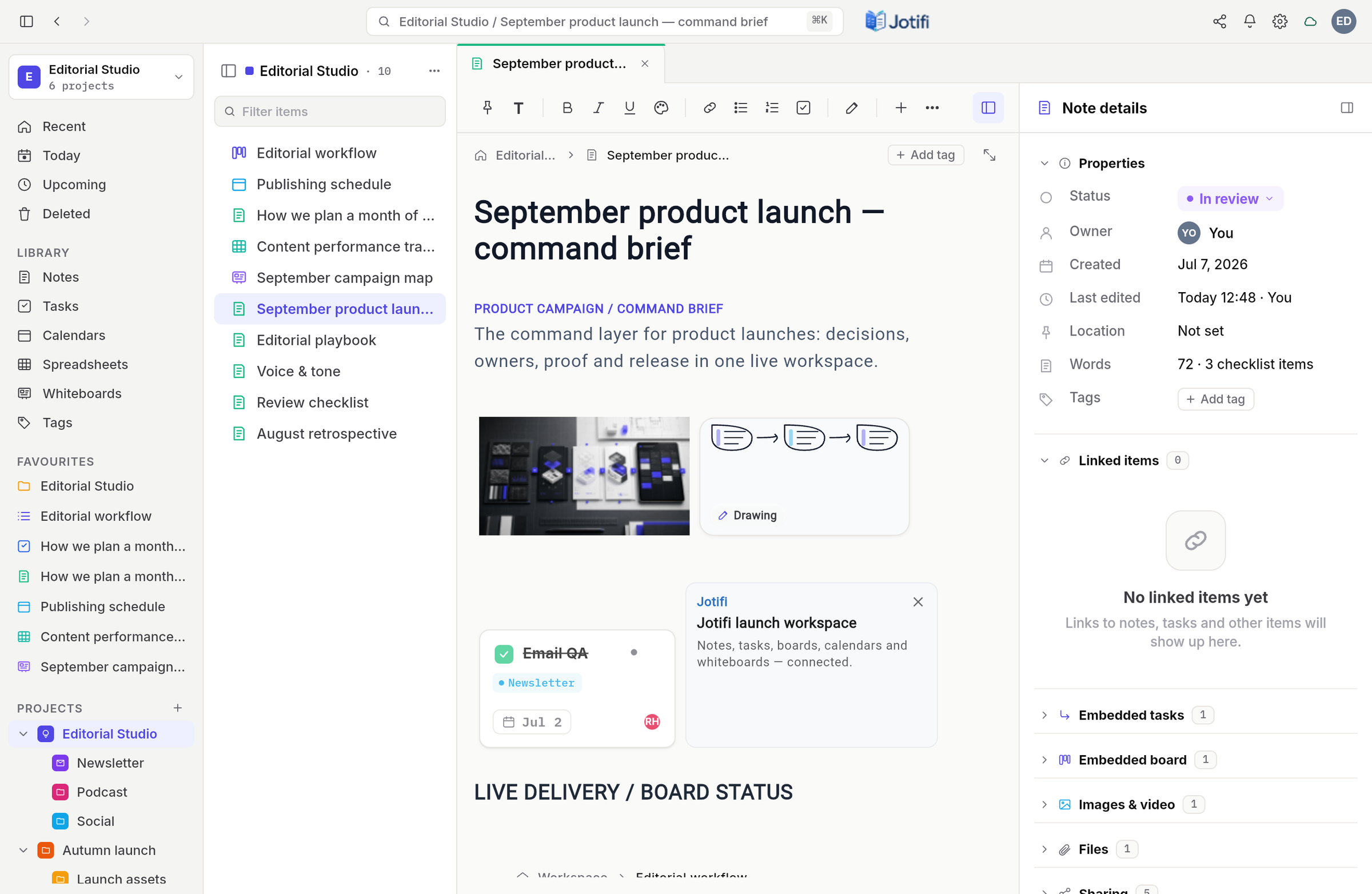Insert a numbered list
The height and width of the screenshot is (894, 1372).
click(x=771, y=108)
